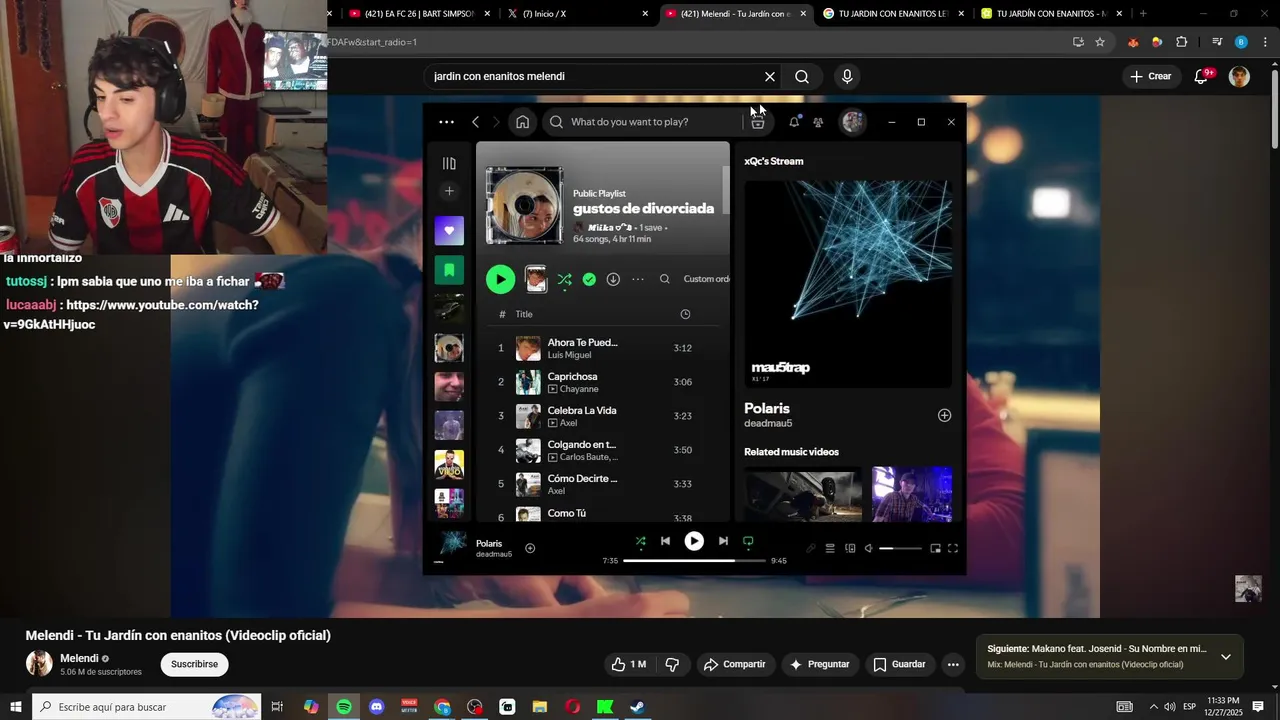Open Spotify Browse icon in search bar
The width and height of the screenshot is (1280, 720).
(758, 122)
